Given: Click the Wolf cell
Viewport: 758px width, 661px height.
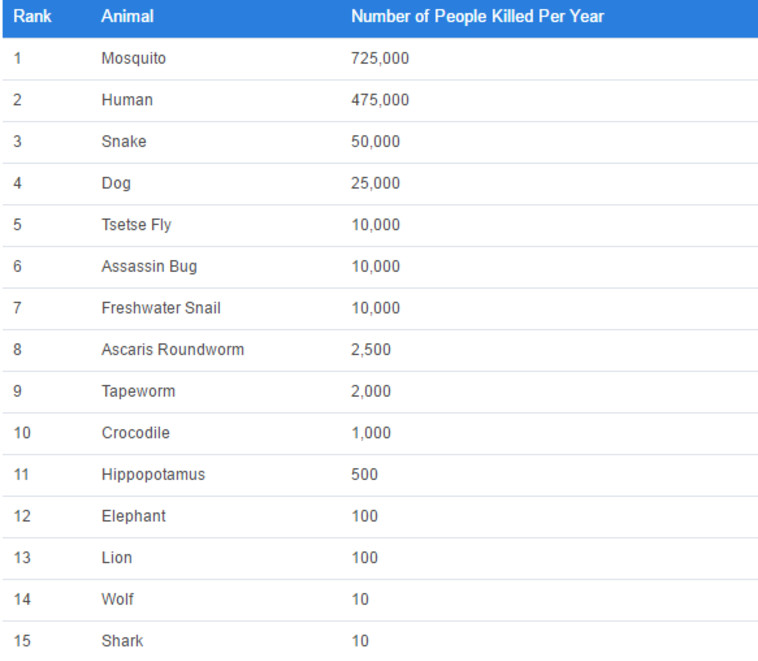Looking at the screenshot, I should (117, 599).
